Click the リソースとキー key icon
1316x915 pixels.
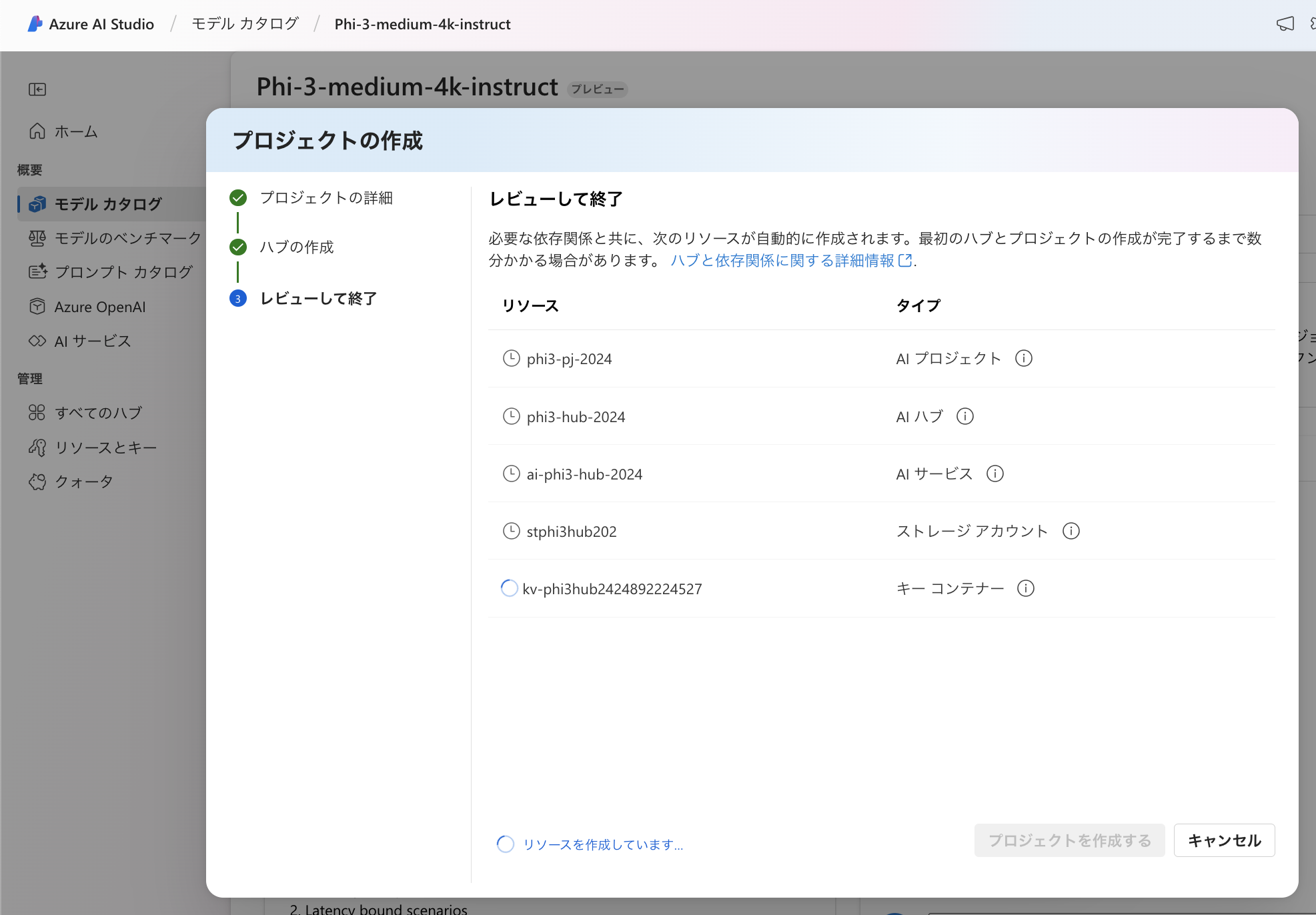[x=37, y=447]
